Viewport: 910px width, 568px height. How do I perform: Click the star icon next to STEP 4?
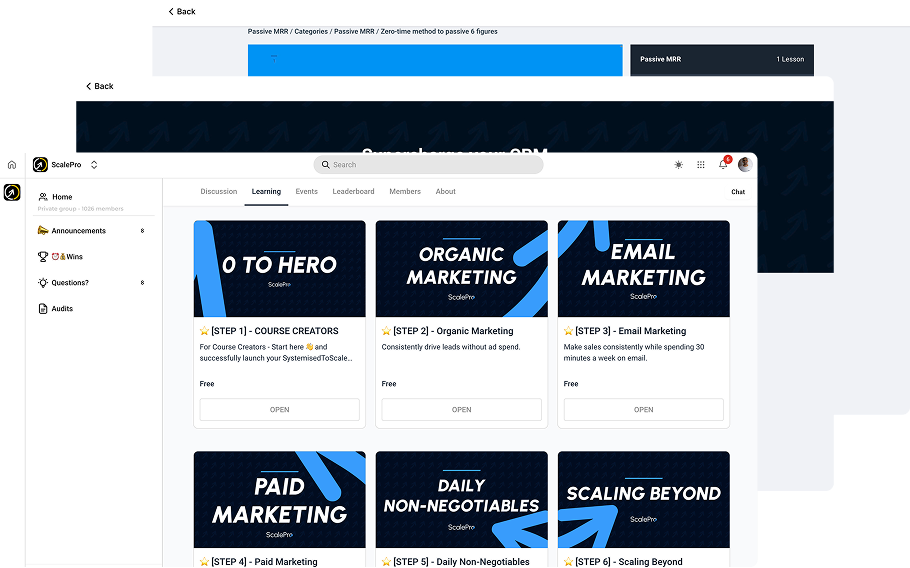[204, 562]
